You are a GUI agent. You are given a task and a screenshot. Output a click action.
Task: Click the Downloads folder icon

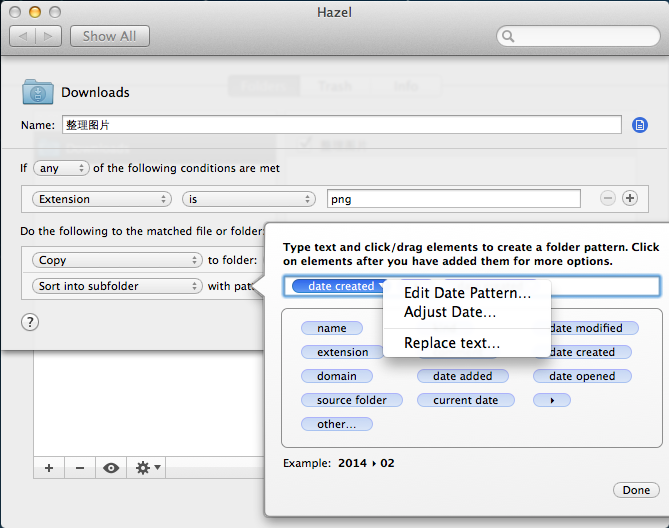pyautogui.click(x=38, y=92)
